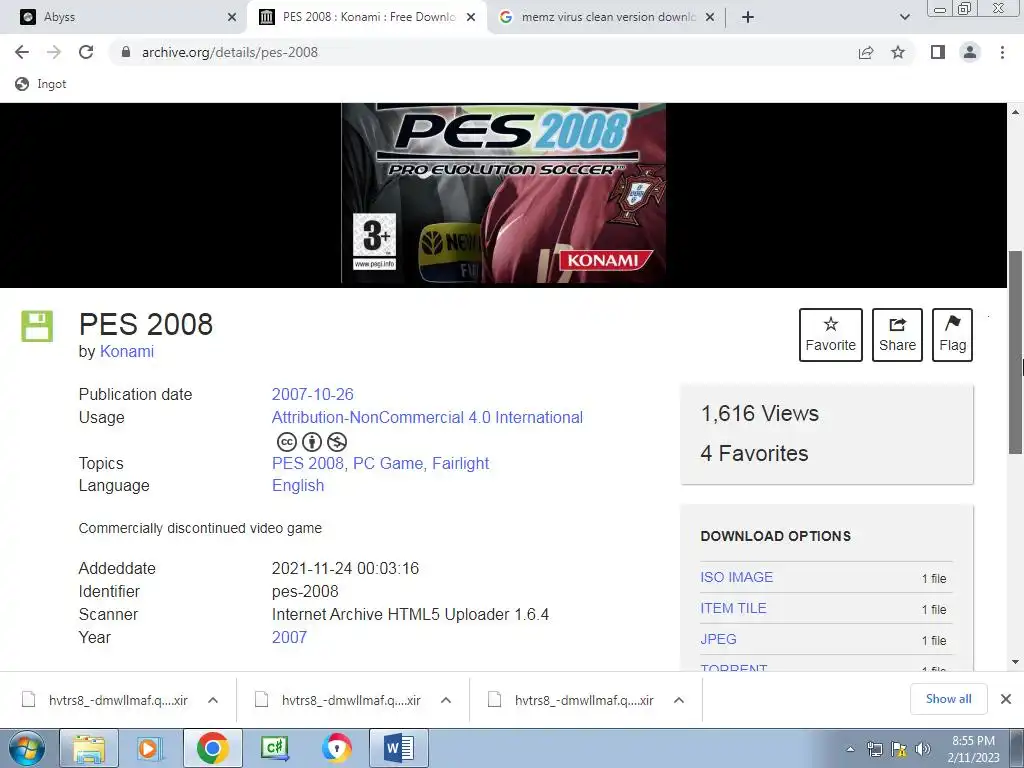Screen dimensions: 1024x768
Task: Click the 4 Favorites text
Action: tap(754, 453)
